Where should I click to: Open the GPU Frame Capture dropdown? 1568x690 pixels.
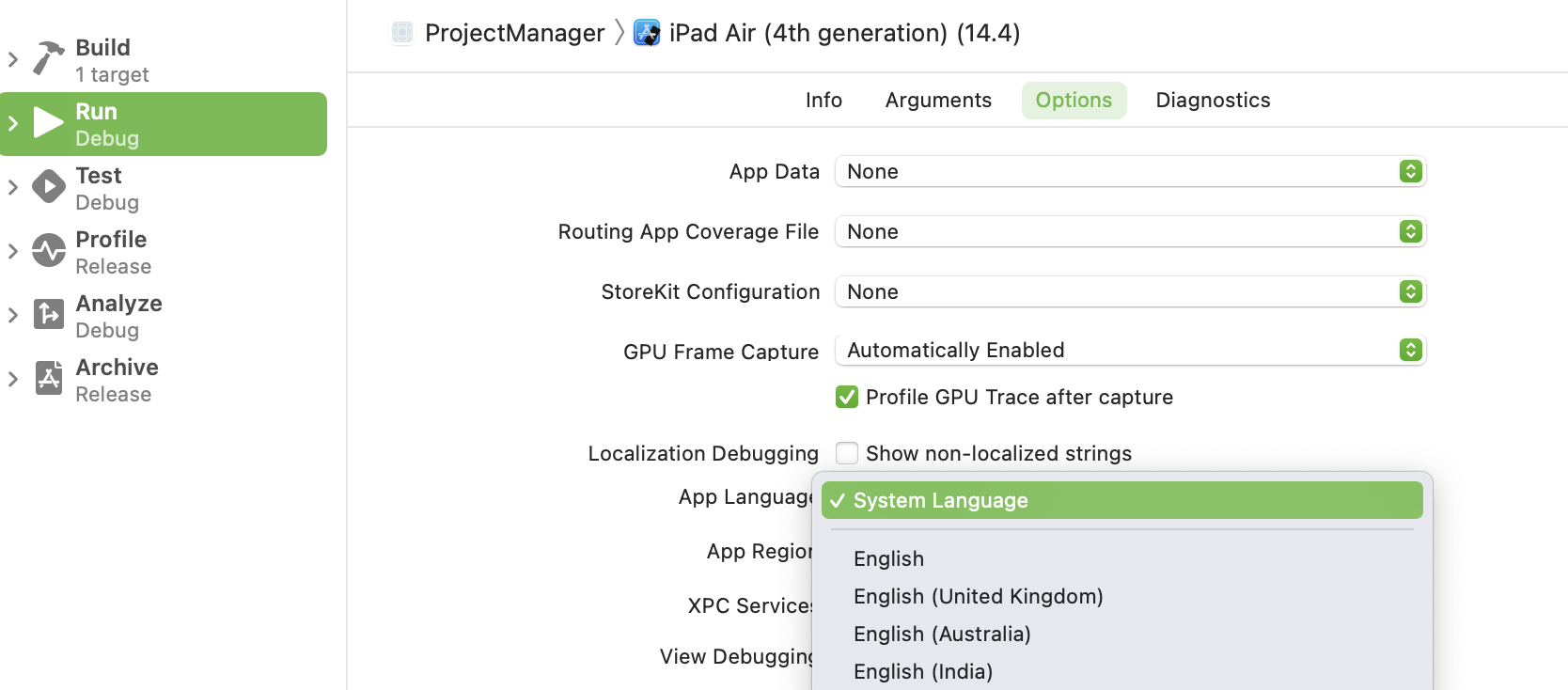[1130, 351]
